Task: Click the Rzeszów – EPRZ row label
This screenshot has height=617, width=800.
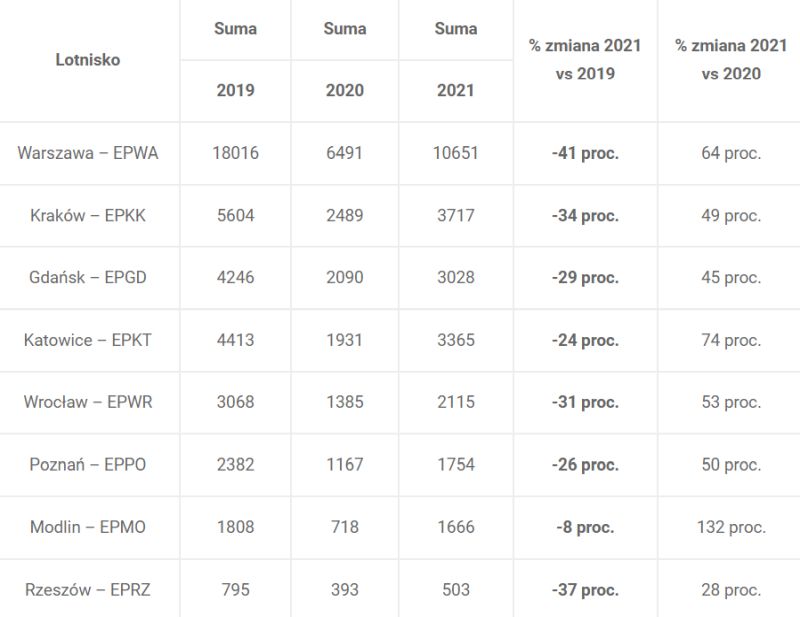Action: 88,590
